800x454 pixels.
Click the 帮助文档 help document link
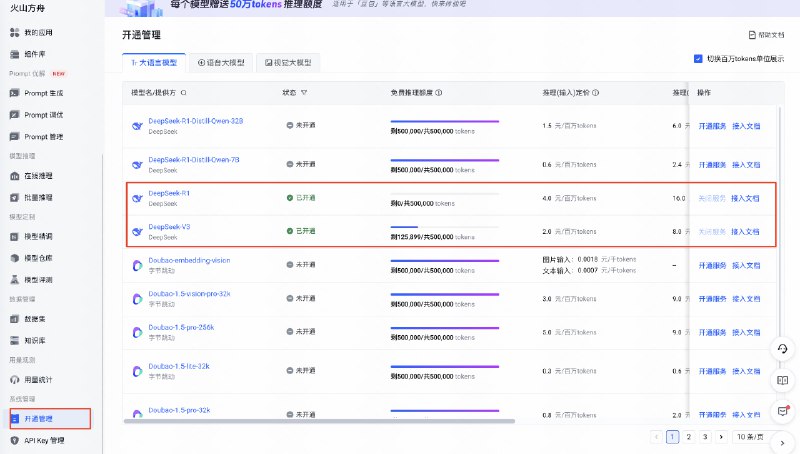point(766,35)
